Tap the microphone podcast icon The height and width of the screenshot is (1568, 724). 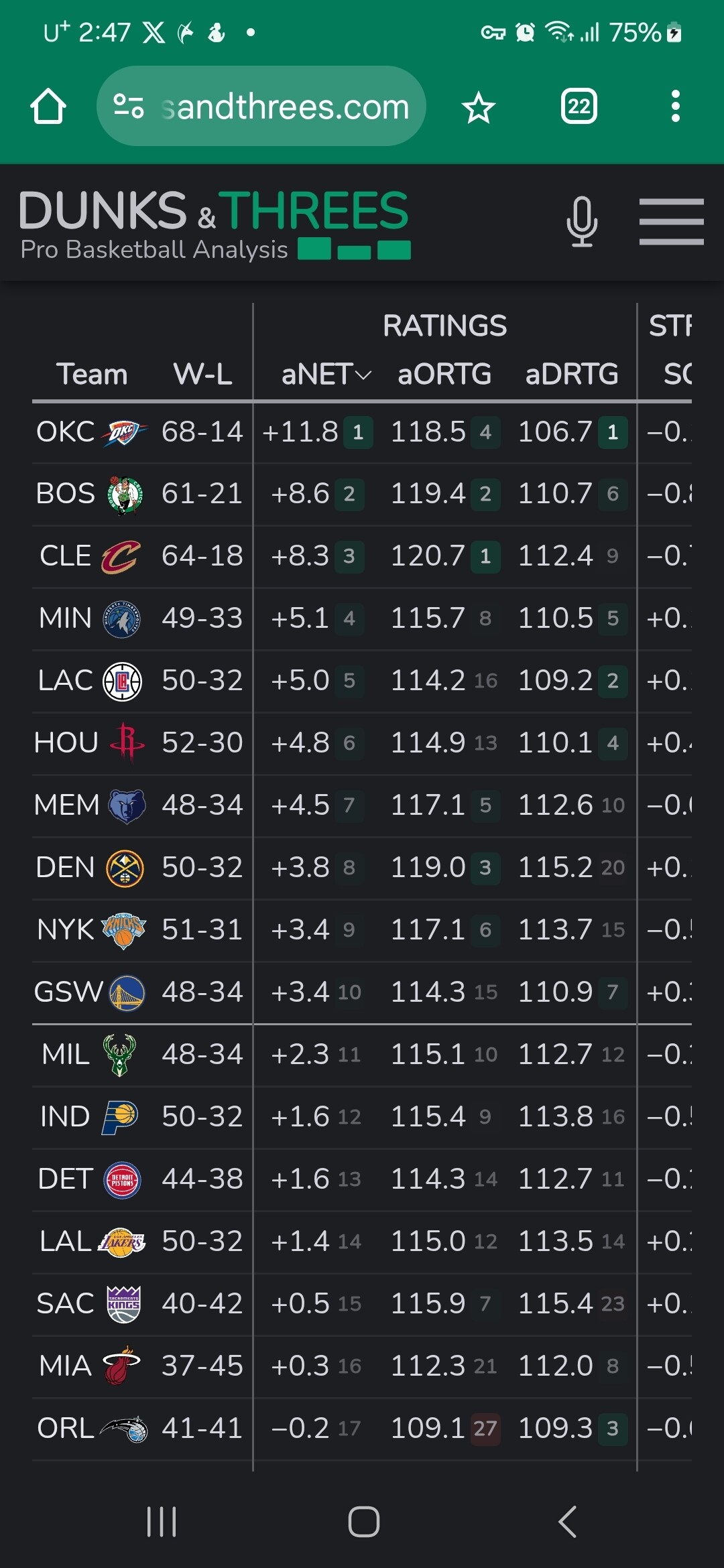pyautogui.click(x=581, y=222)
